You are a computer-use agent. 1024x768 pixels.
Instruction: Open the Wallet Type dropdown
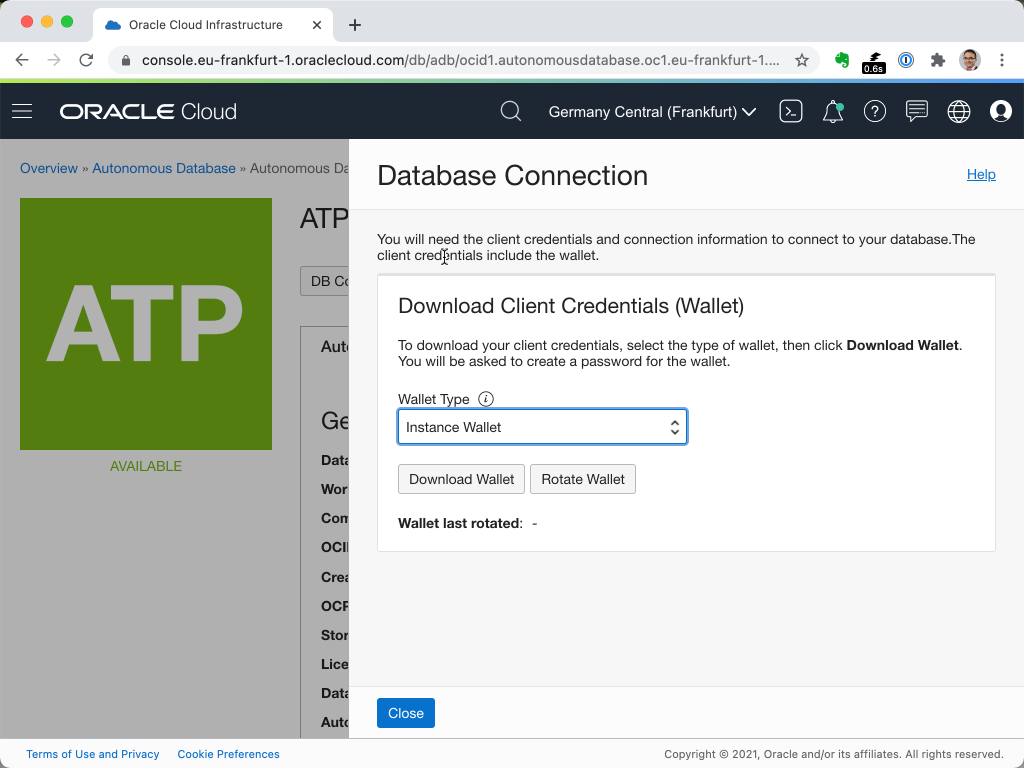click(542, 427)
